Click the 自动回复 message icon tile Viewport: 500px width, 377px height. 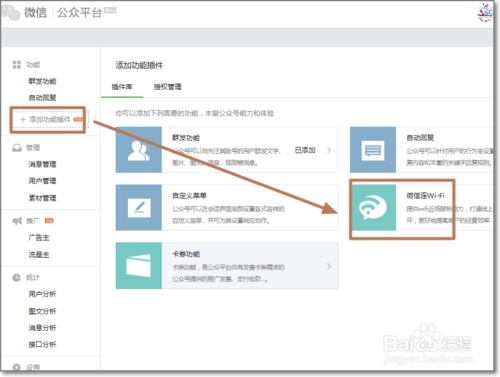coord(373,150)
